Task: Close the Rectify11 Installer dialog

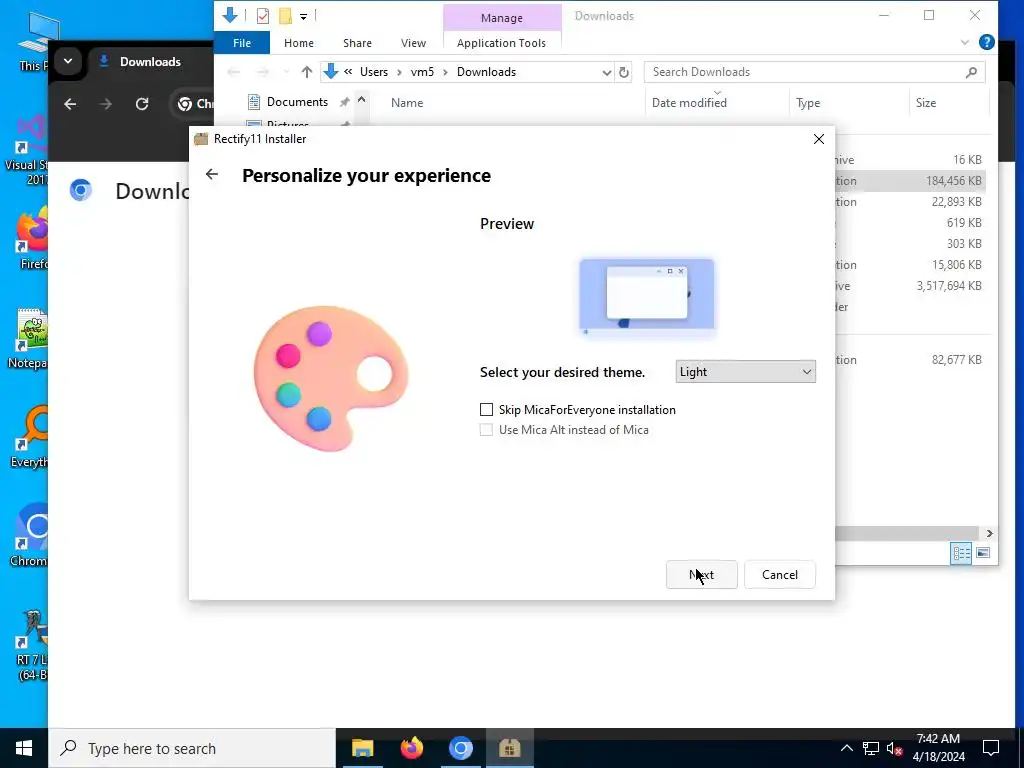Action: tap(818, 139)
